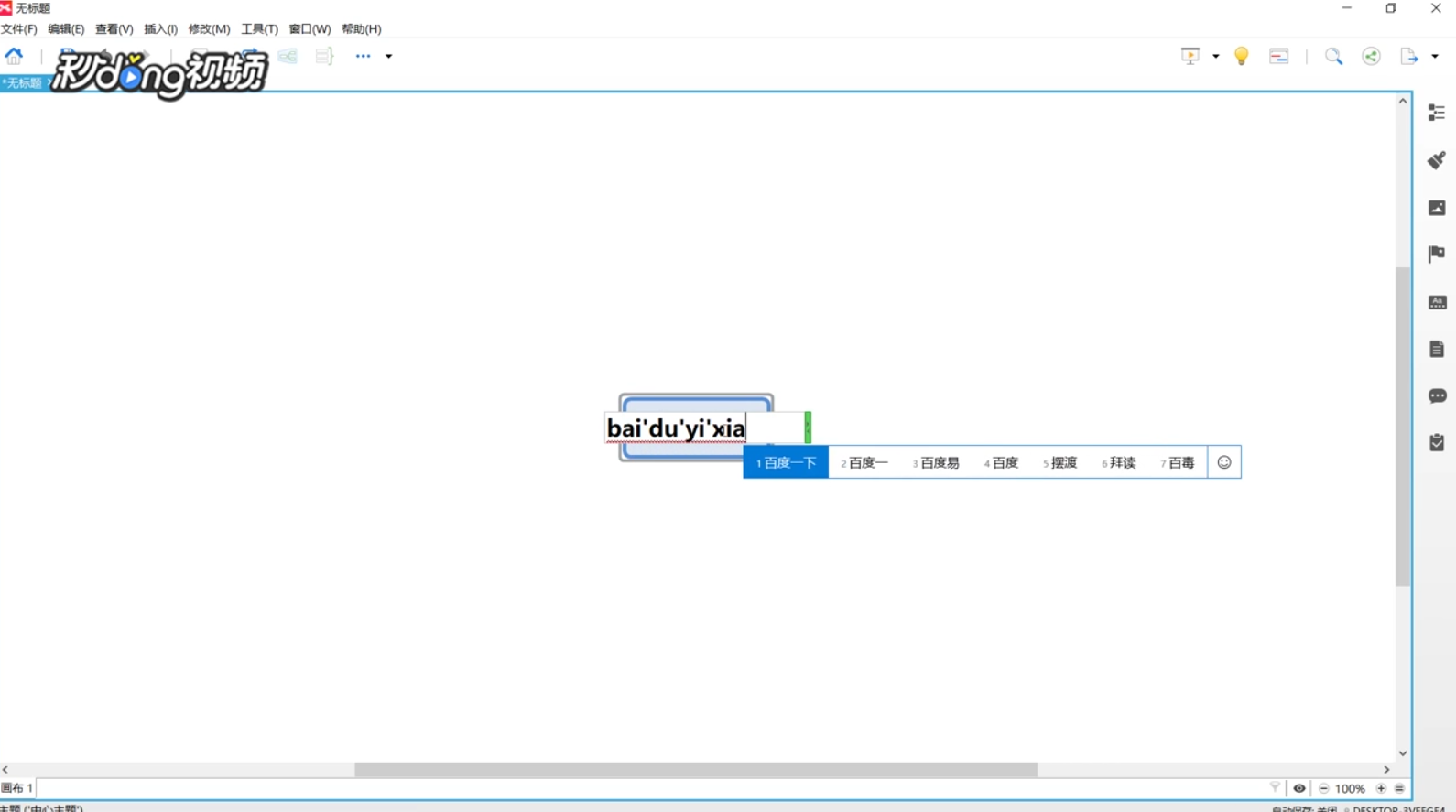Insert boundary using the toolbar icon

pos(288,56)
